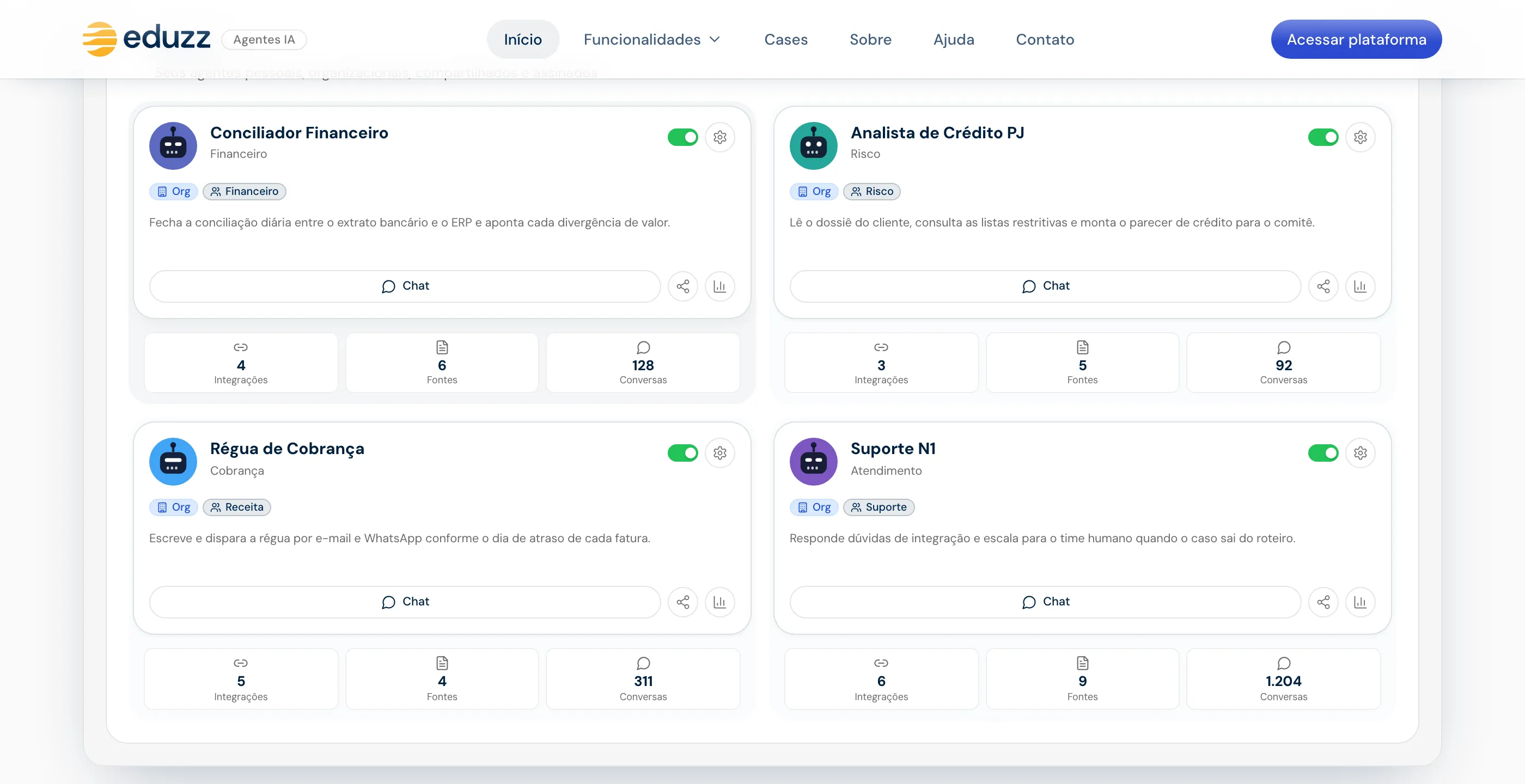Toggle the Régua de Cobrança agent off

682,452
